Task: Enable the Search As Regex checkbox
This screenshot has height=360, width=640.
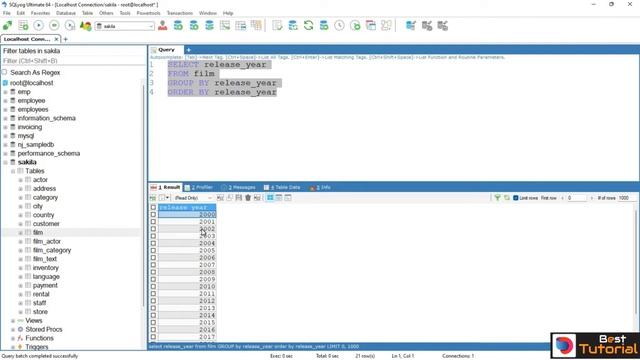Action: [5, 72]
